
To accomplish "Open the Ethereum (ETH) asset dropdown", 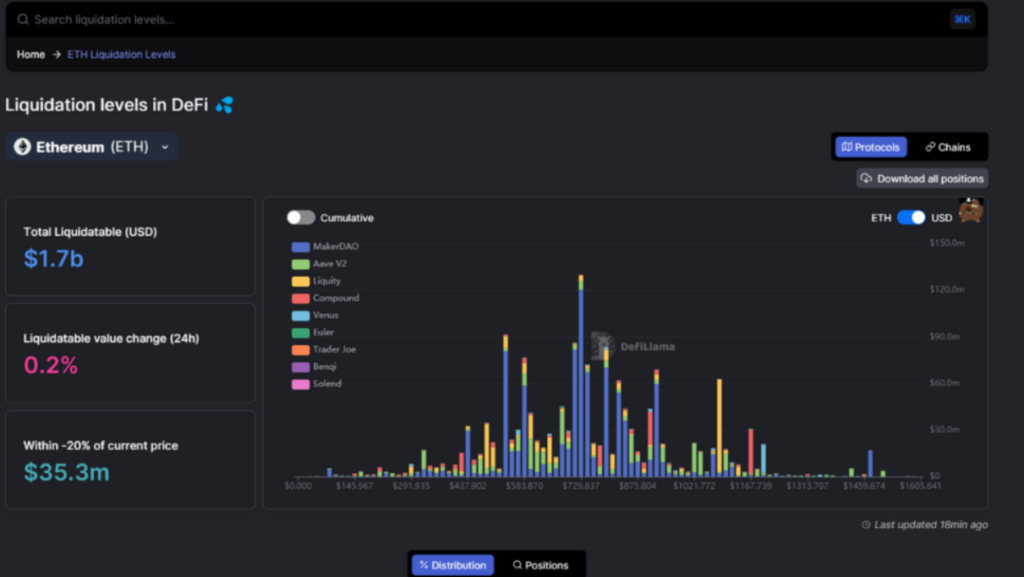I will (x=92, y=147).
